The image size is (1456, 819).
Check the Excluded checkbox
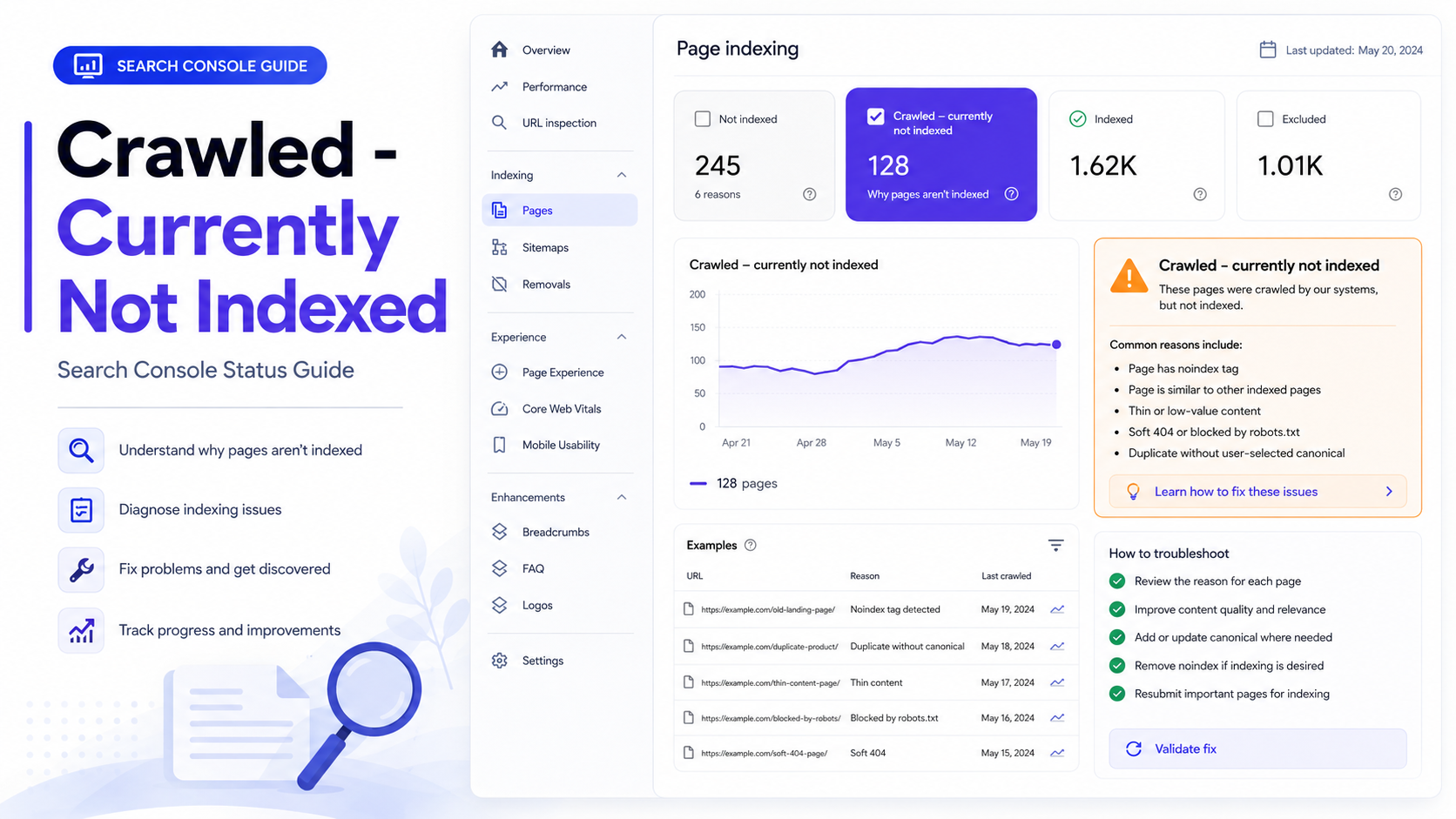point(1265,119)
